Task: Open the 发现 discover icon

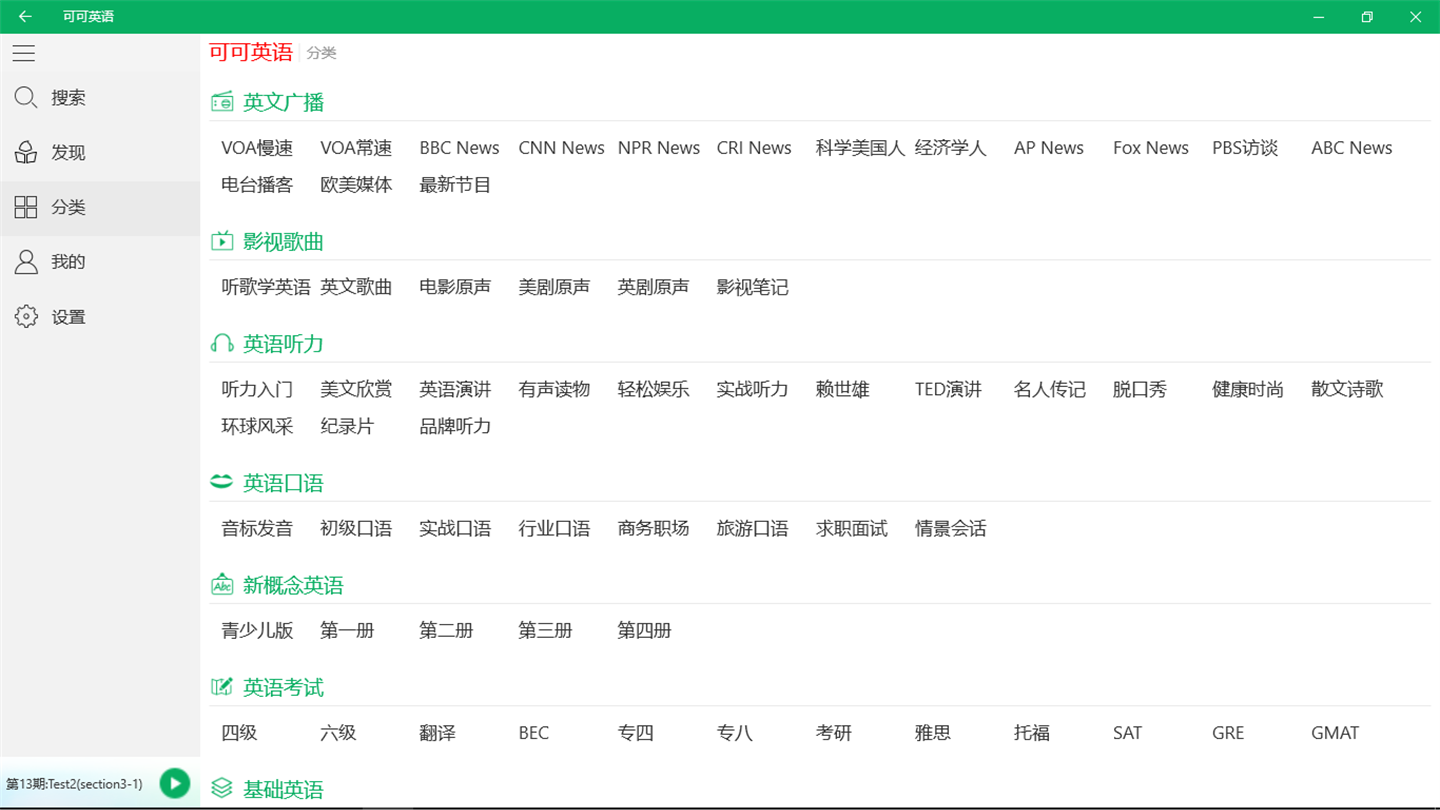Action: point(26,152)
